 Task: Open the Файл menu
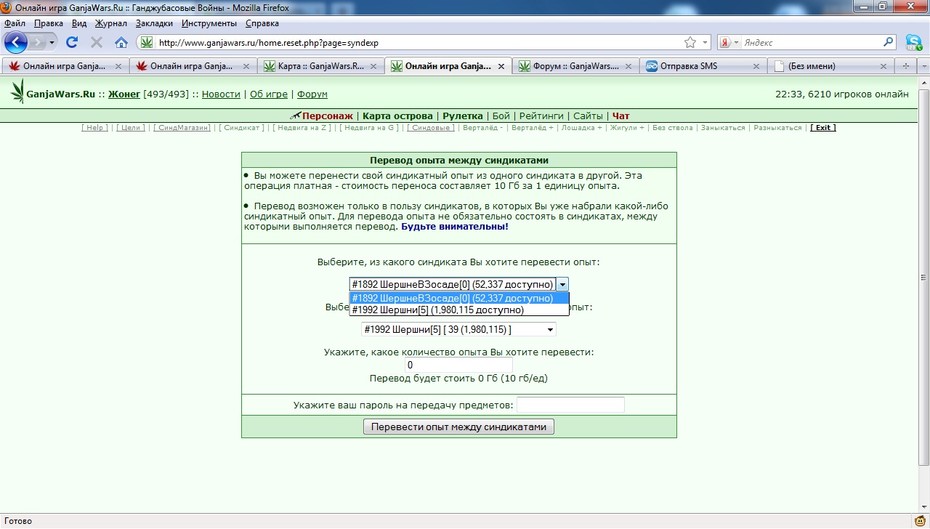[15, 23]
